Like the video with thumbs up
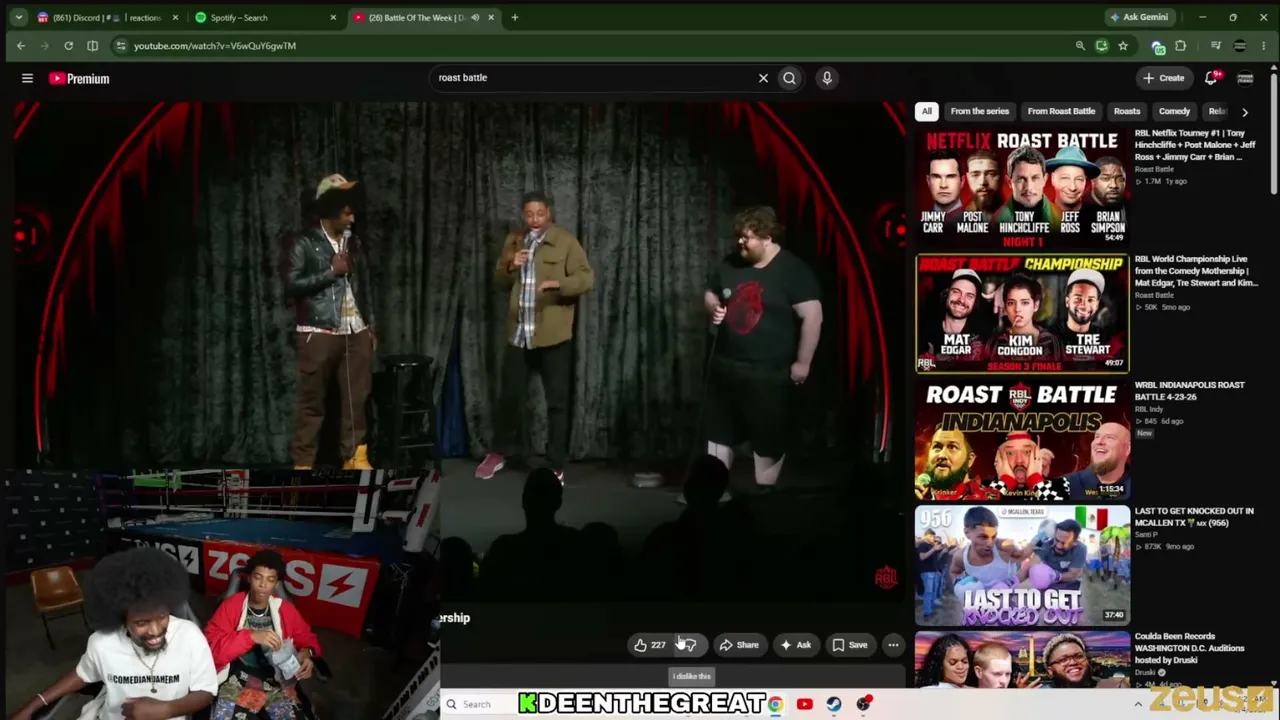The image size is (1280, 720). [649, 645]
